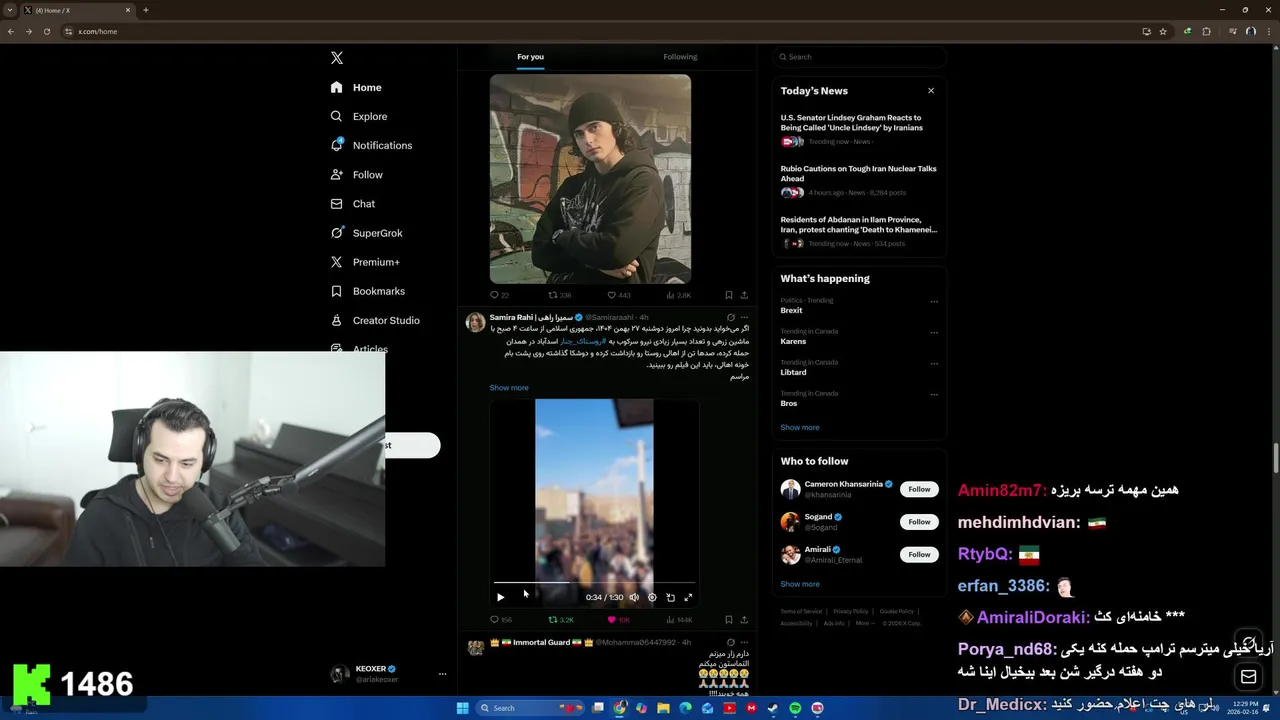
Task: Follow Amirali
Action: click(919, 554)
